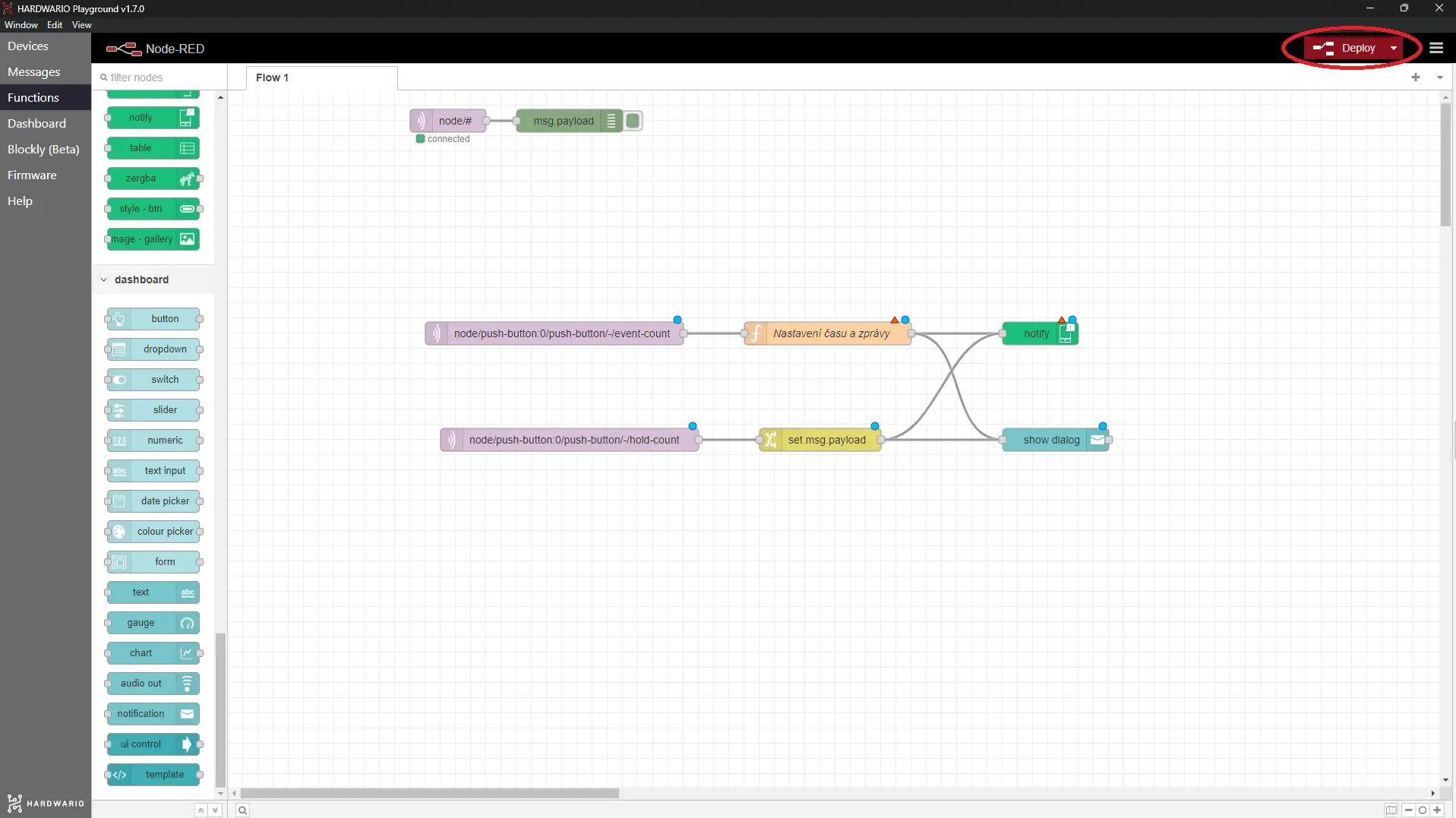The height and width of the screenshot is (818, 1456).
Task: Open the View menu
Action: (x=81, y=25)
